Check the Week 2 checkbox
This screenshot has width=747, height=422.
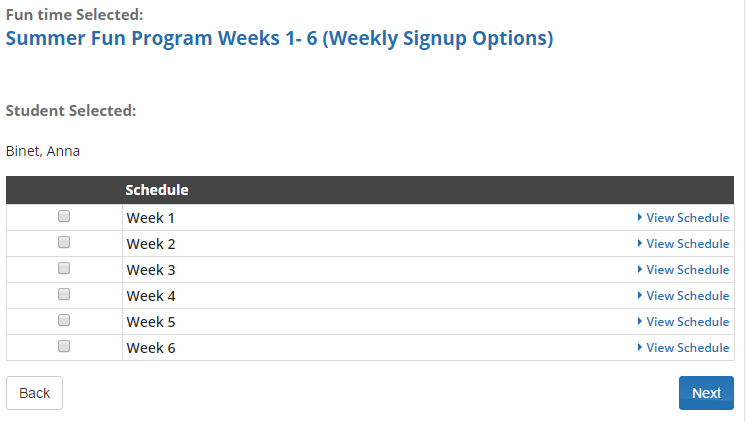pos(64,242)
